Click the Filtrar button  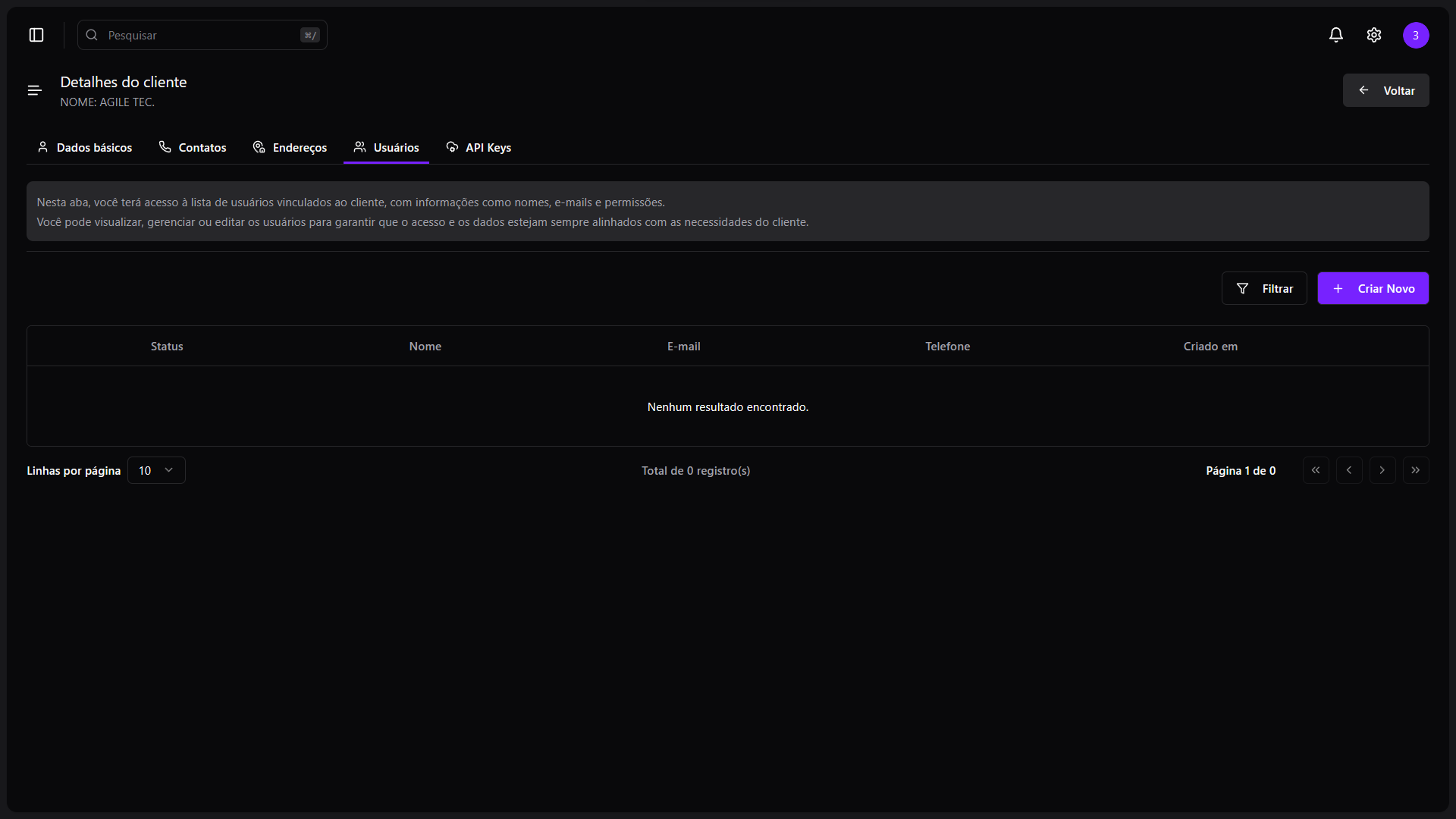click(x=1264, y=288)
